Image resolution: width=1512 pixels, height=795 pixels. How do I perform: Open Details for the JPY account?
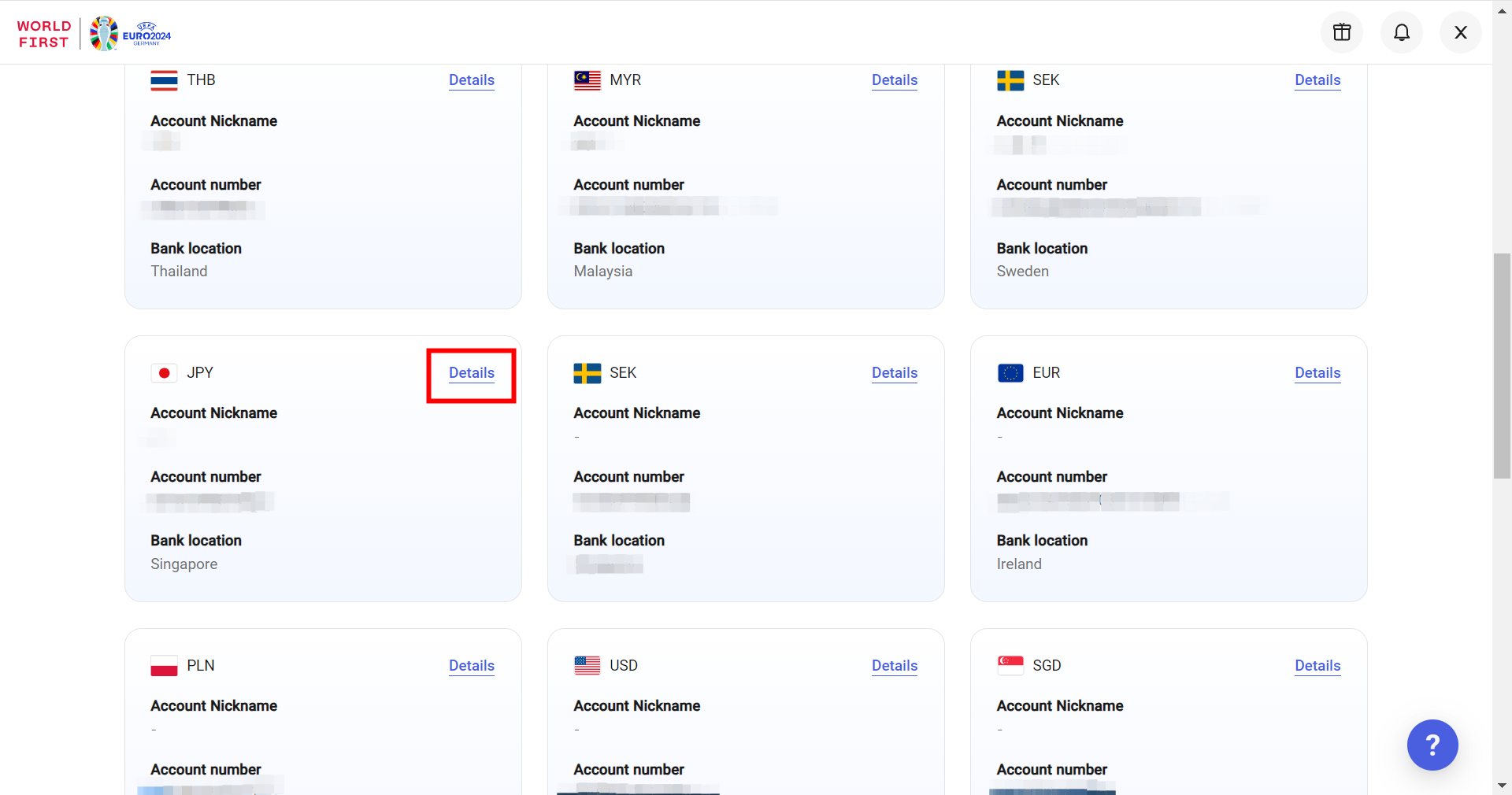[x=472, y=373]
